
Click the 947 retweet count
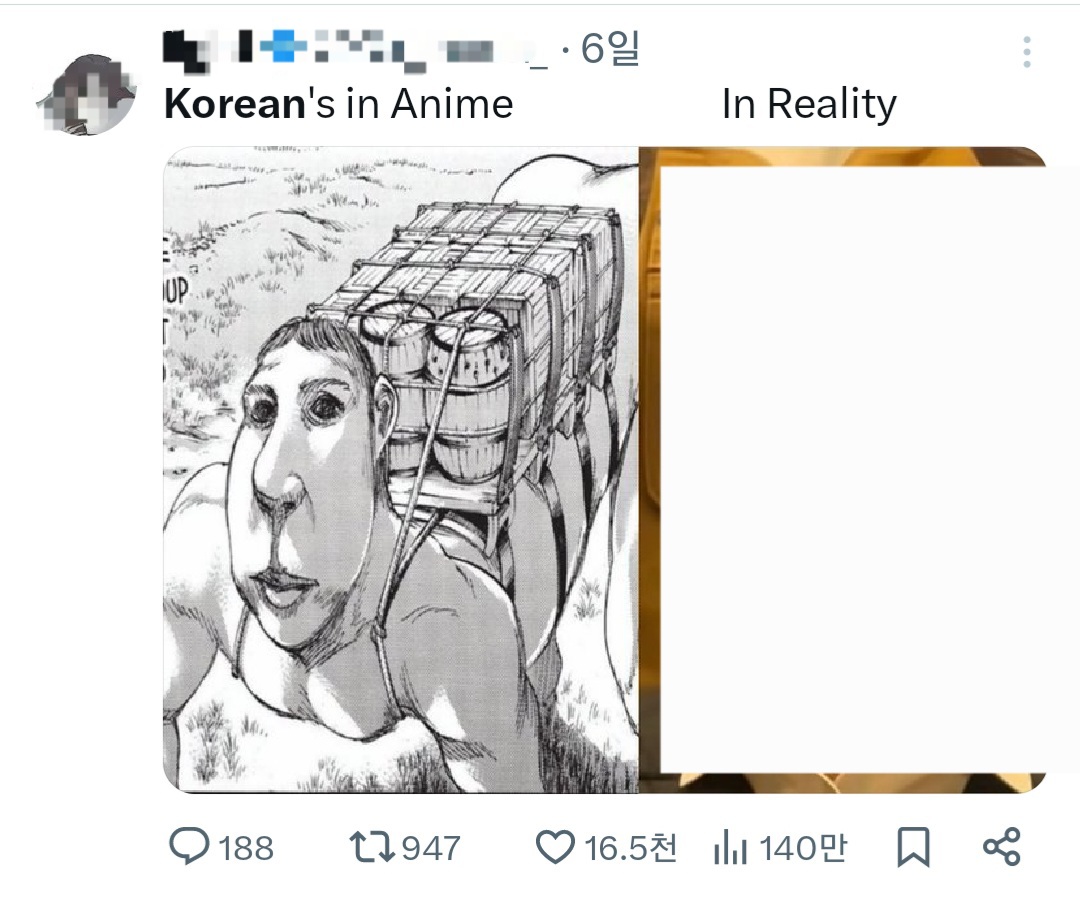pyautogui.click(x=431, y=849)
